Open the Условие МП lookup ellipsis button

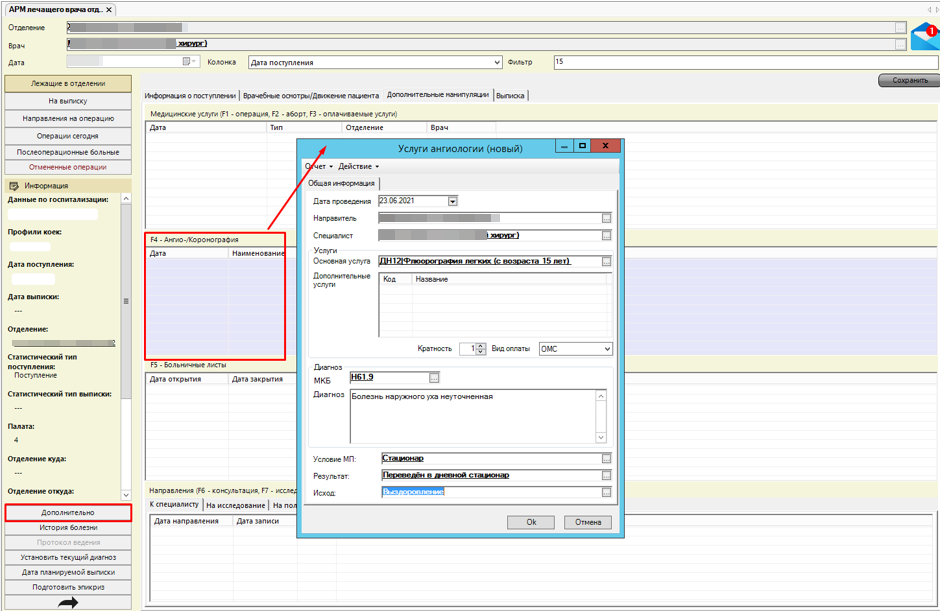pyautogui.click(x=607, y=459)
